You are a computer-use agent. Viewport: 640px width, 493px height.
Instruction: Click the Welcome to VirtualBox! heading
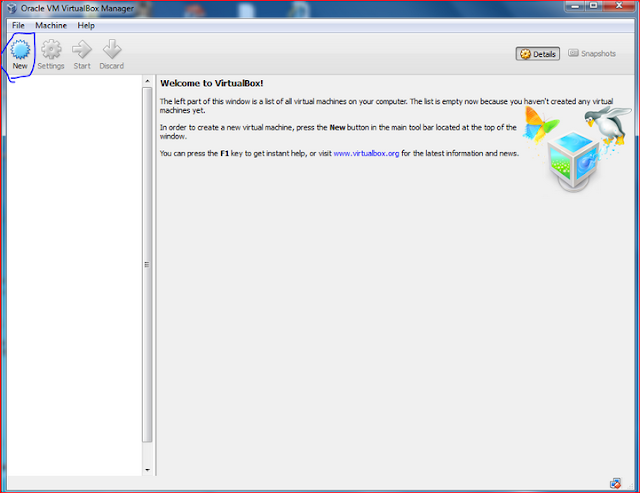tap(212, 83)
